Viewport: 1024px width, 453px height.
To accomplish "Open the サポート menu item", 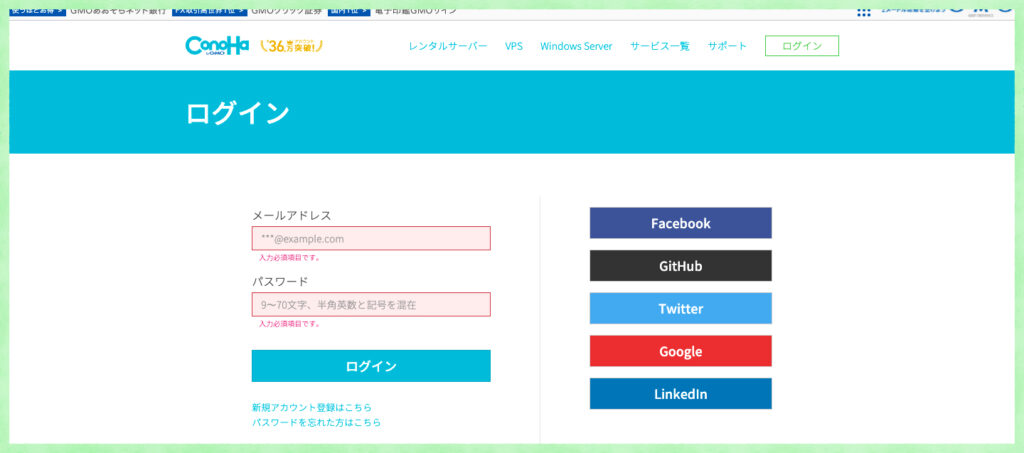I will (x=728, y=46).
